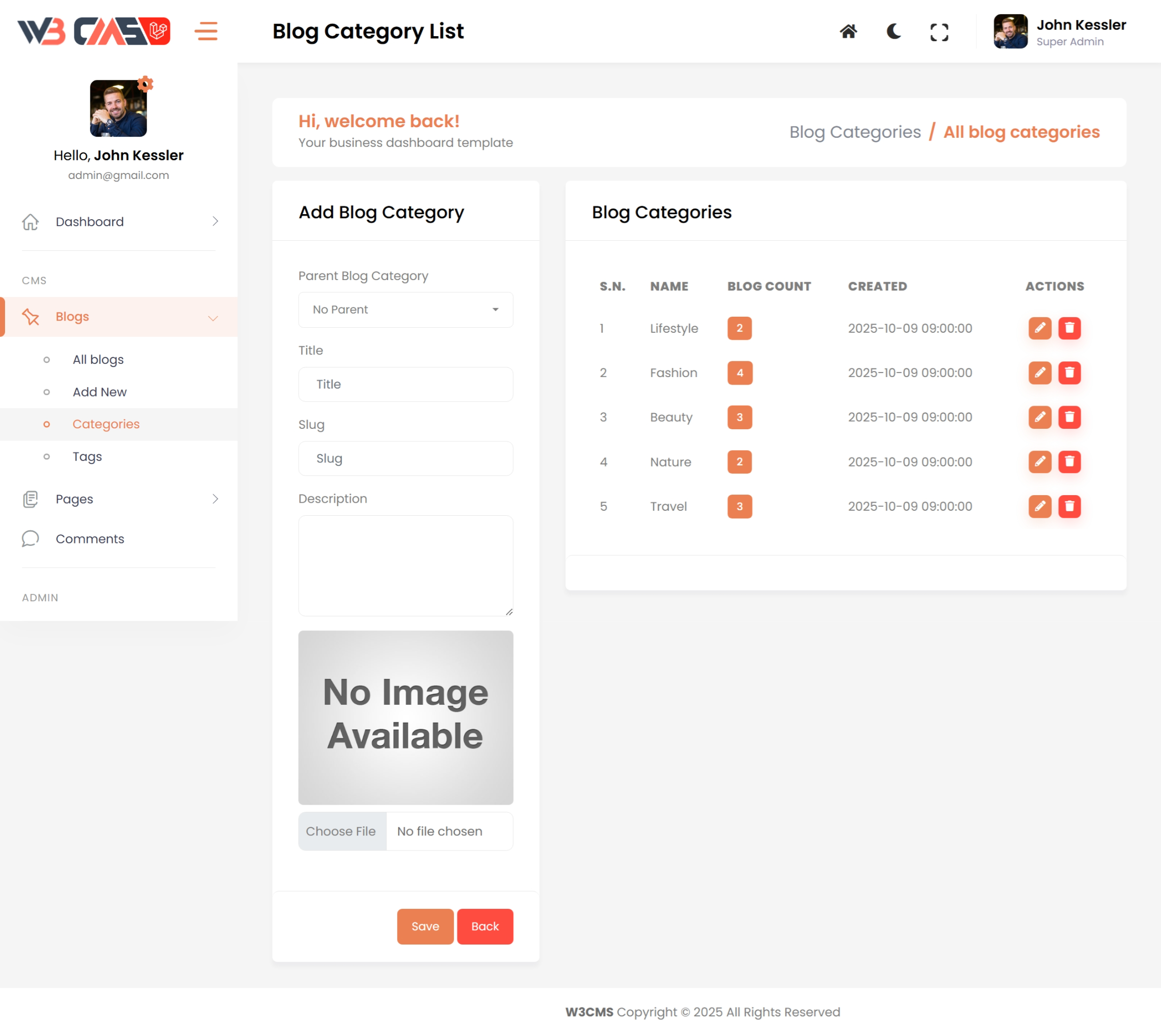The image size is (1161, 1036).
Task: Toggle dark mode moon icon
Action: [894, 31]
